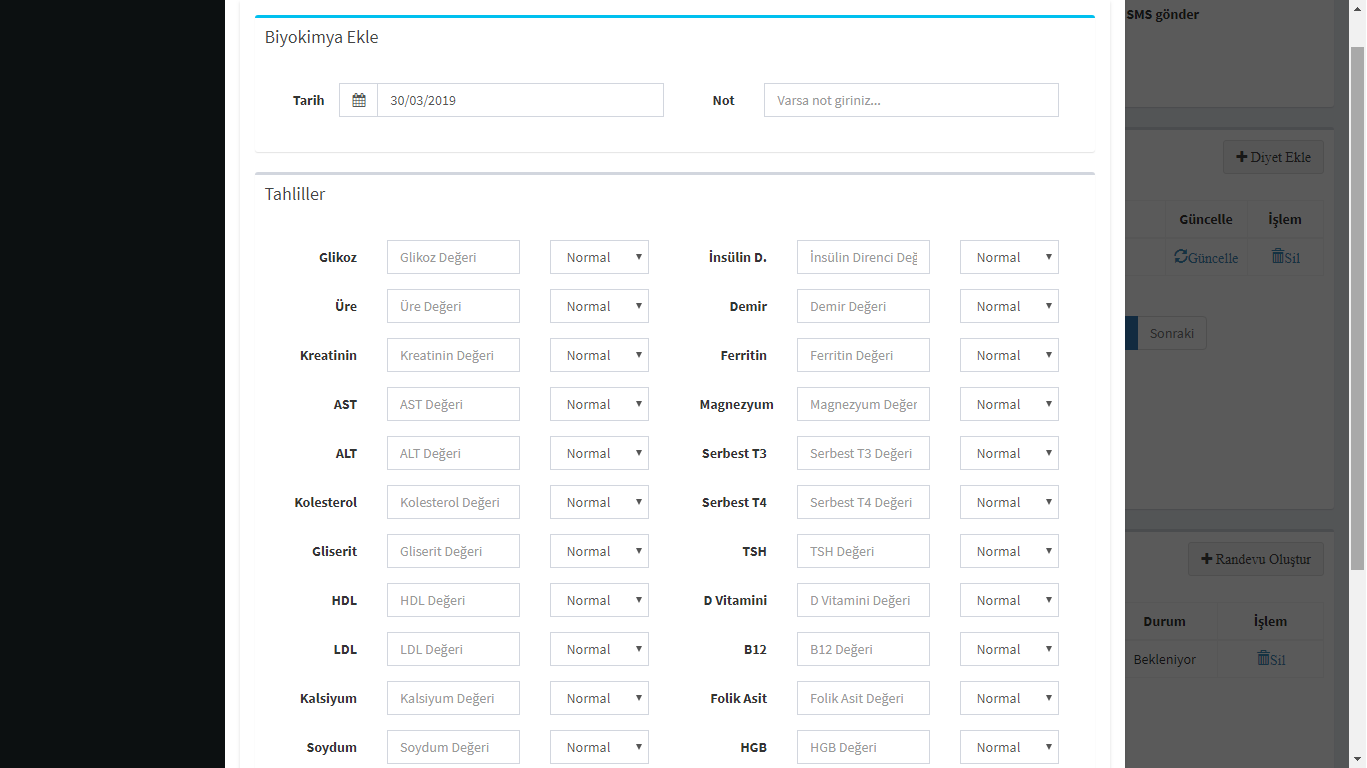Expand the HGB Normal dropdown
Screen dimensions: 1367x768
point(1009,747)
